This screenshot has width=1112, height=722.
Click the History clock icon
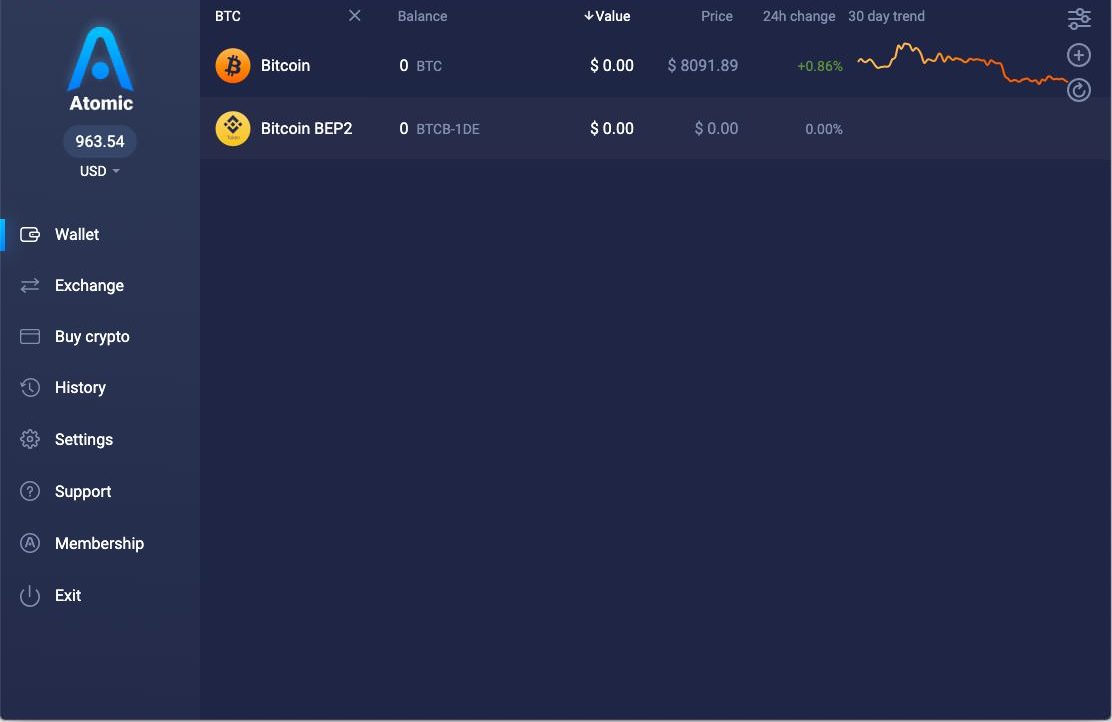[30, 387]
